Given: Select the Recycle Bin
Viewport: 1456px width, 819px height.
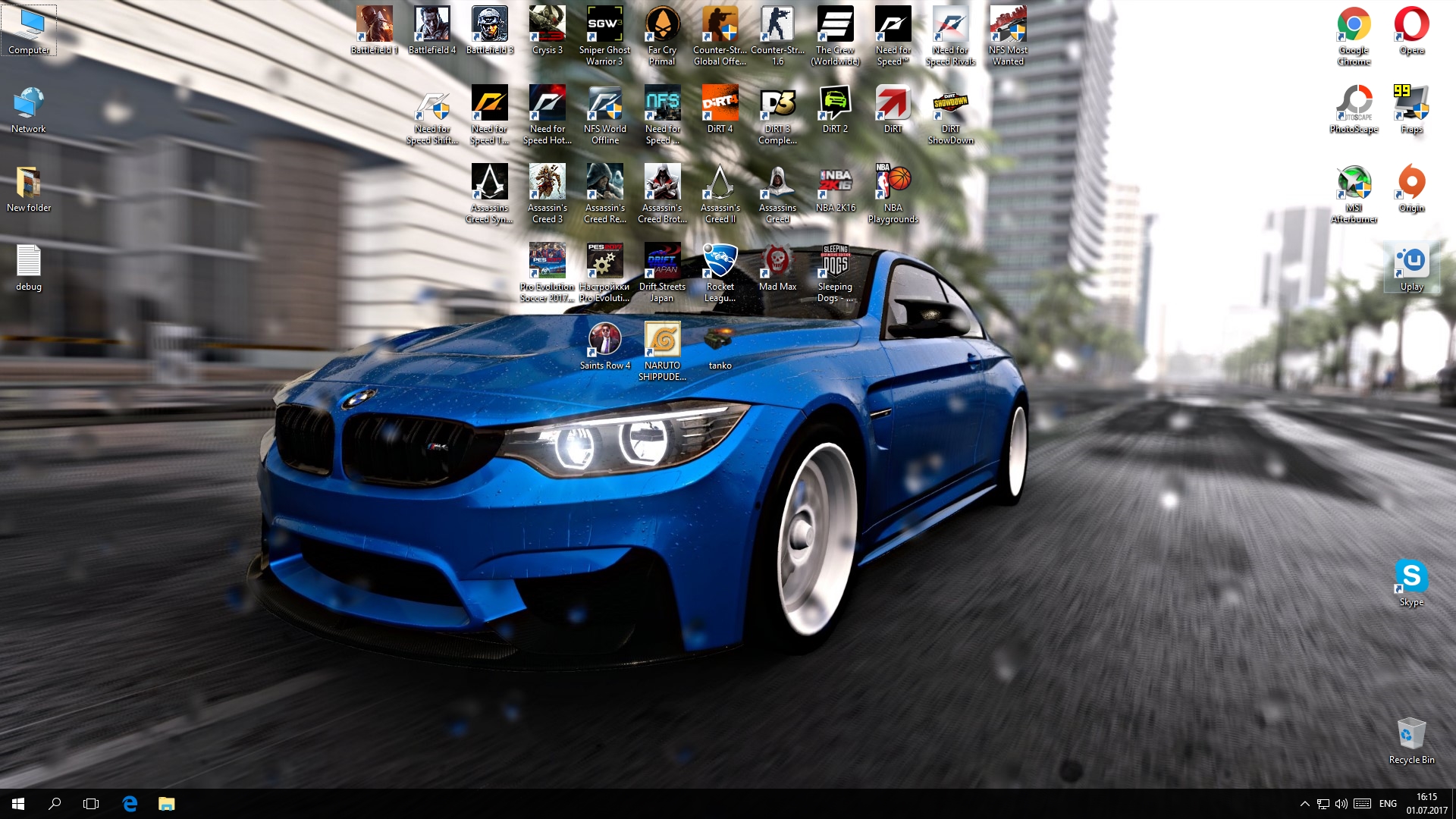Looking at the screenshot, I should [x=1411, y=735].
